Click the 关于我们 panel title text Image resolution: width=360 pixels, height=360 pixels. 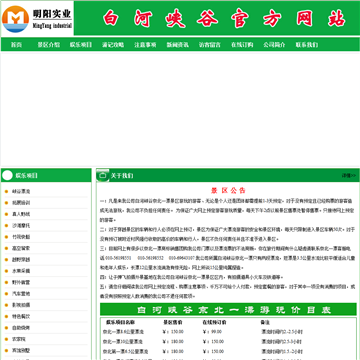[122, 176]
